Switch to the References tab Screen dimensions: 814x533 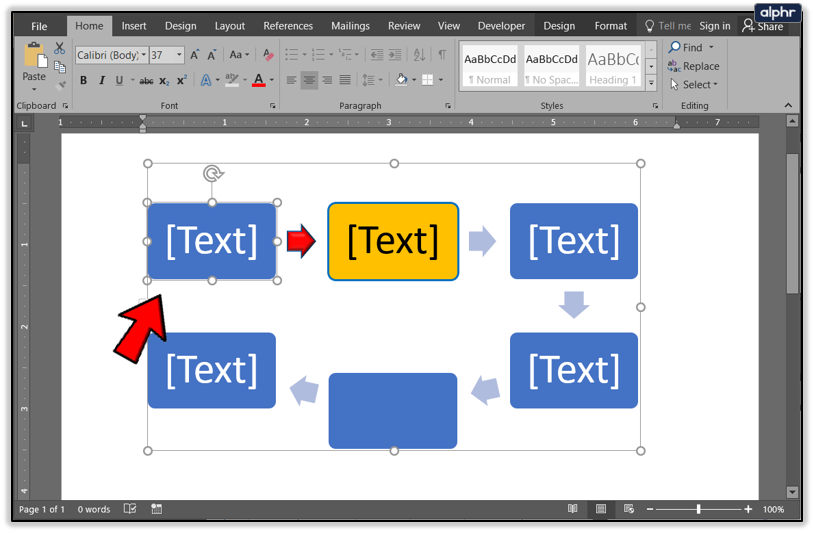pos(288,26)
